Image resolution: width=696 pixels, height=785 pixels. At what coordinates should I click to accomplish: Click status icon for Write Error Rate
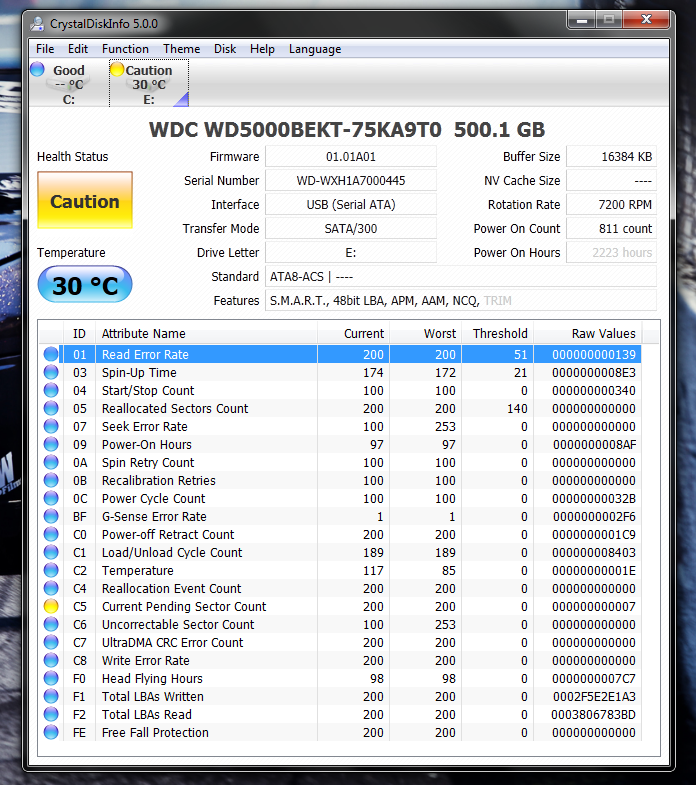coord(51,660)
